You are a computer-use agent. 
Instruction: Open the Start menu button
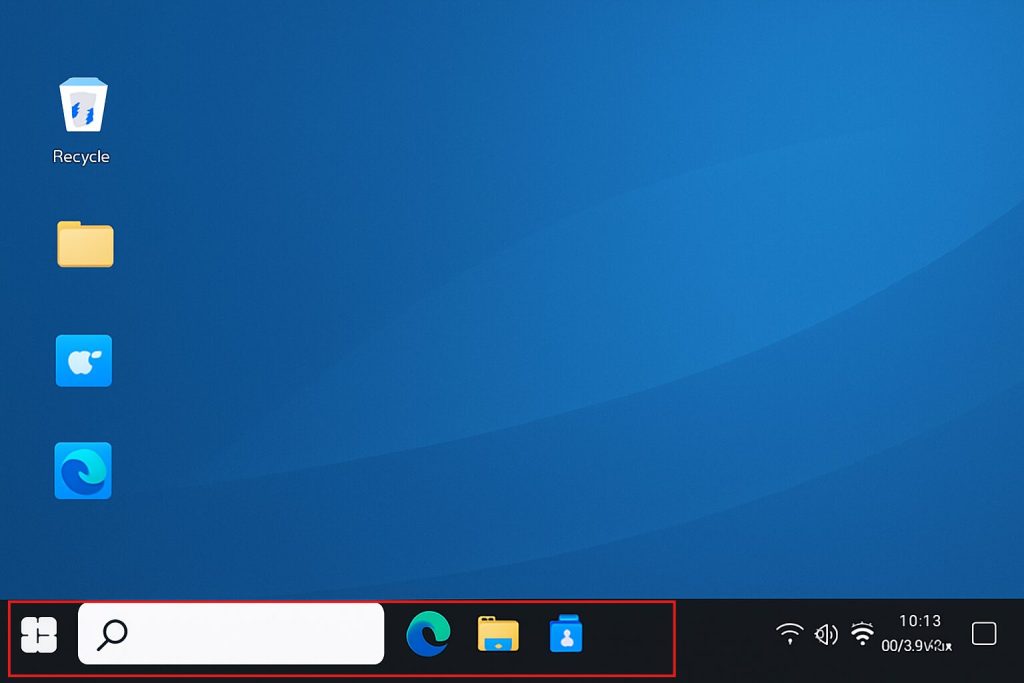click(39, 634)
